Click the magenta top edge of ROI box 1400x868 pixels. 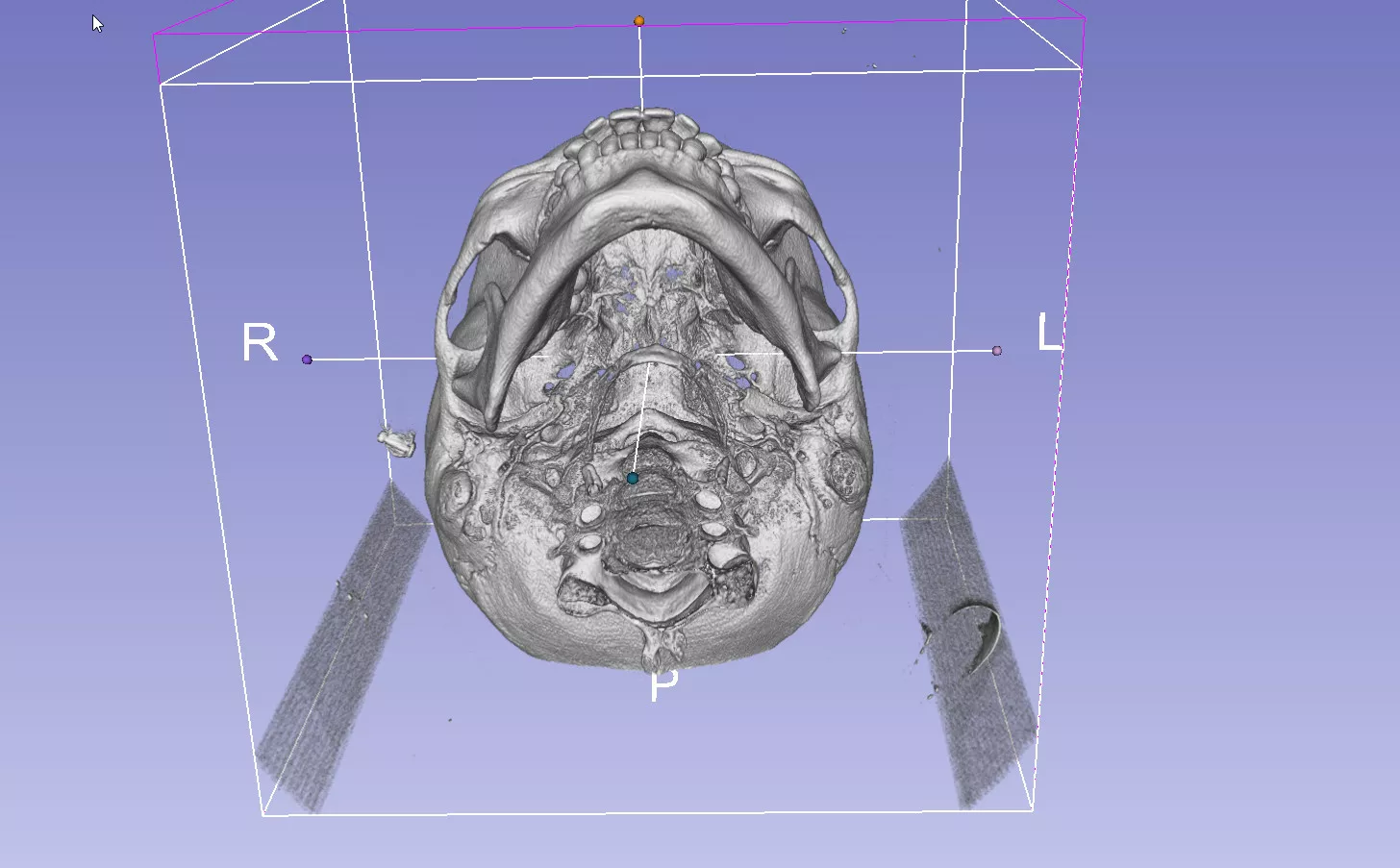(x=385, y=29)
